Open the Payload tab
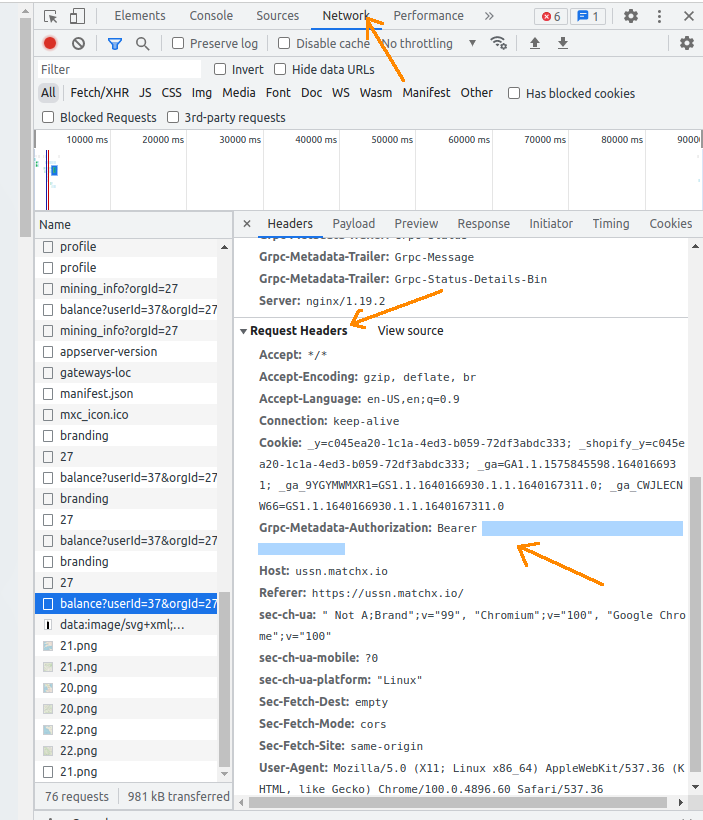This screenshot has width=703, height=820. click(354, 224)
